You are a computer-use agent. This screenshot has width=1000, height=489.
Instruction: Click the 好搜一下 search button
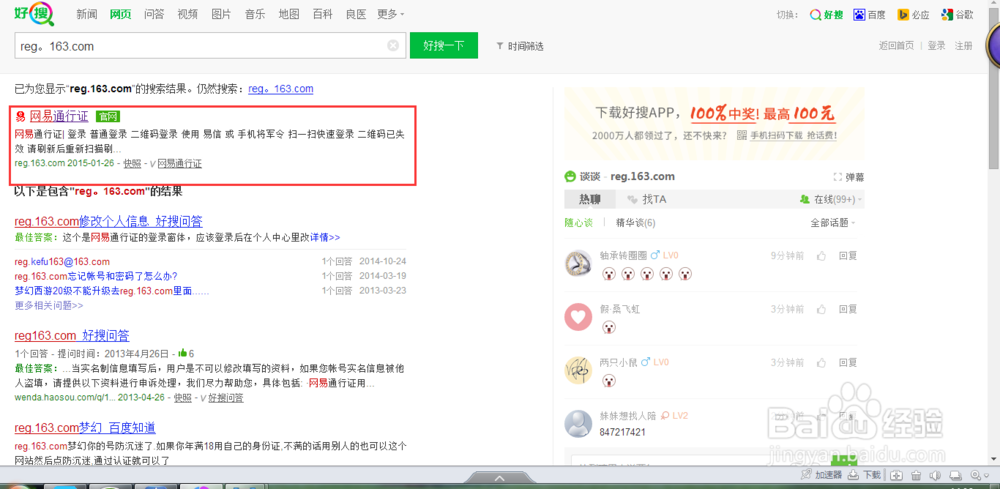[444, 45]
